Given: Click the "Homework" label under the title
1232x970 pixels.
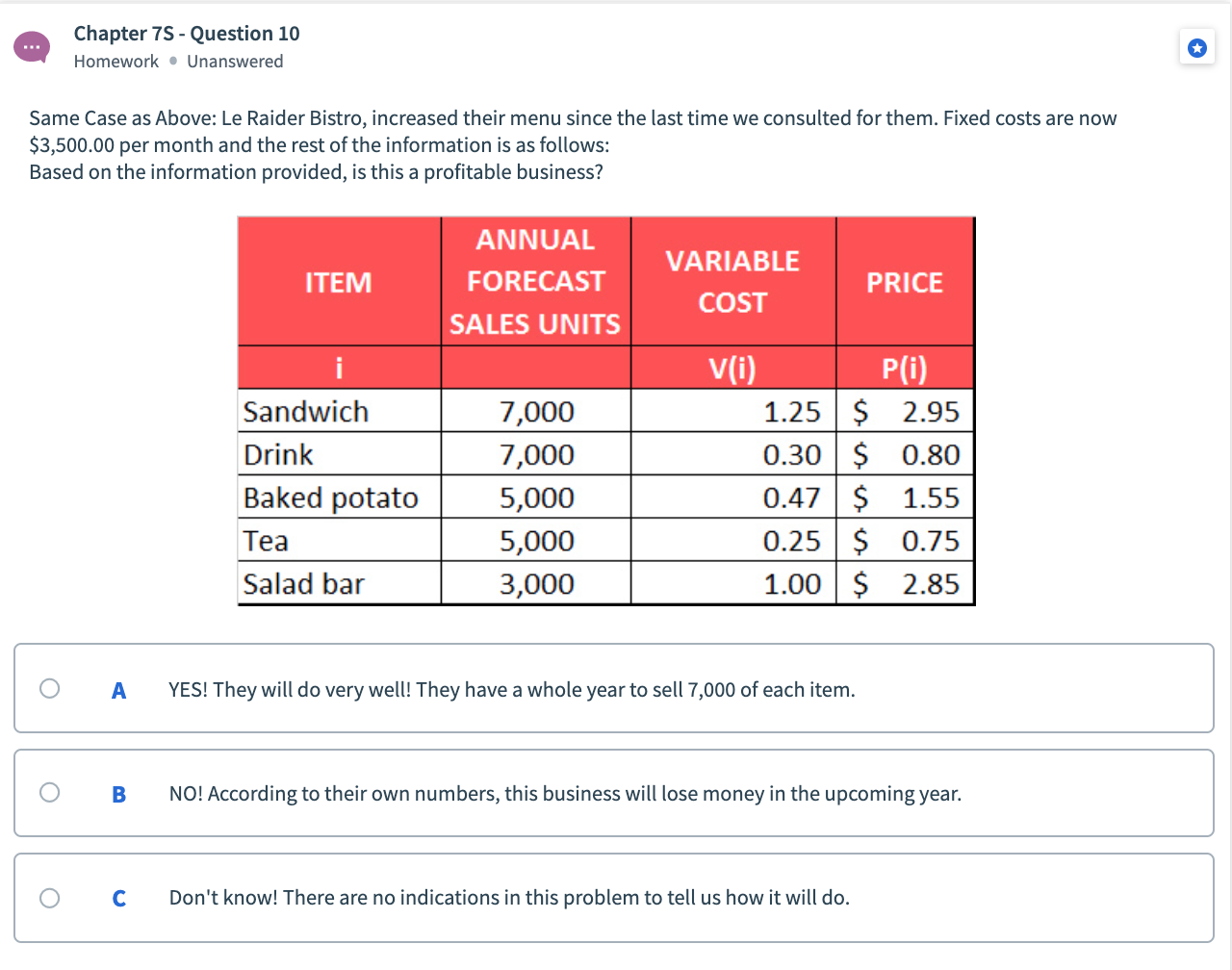Looking at the screenshot, I should click(116, 62).
